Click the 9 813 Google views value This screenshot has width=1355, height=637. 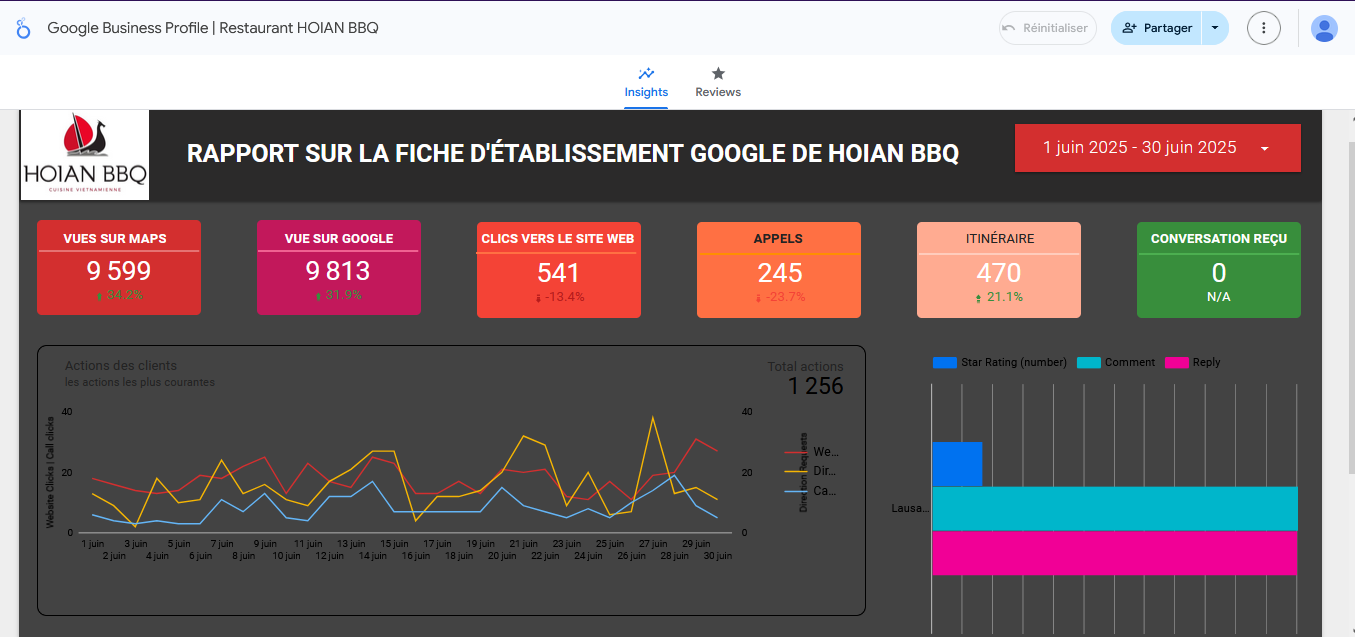coord(339,271)
